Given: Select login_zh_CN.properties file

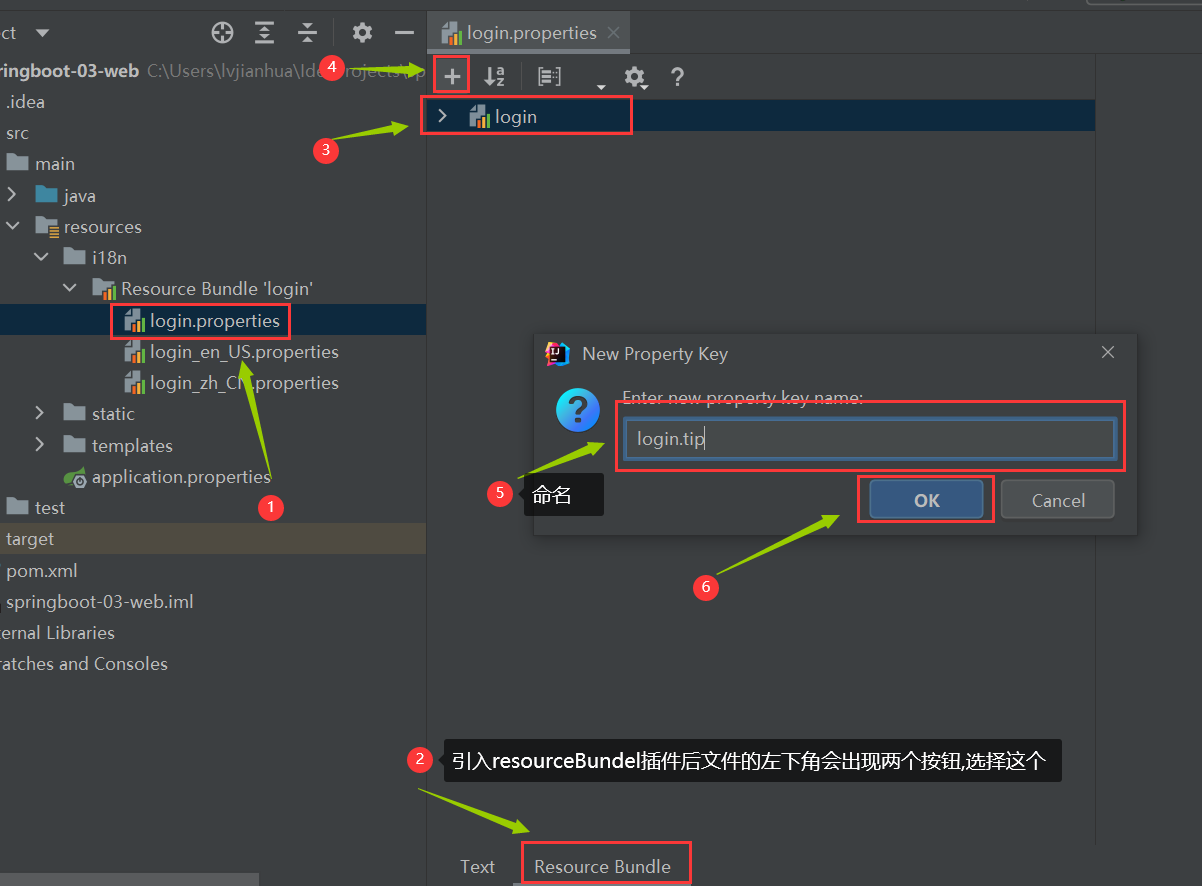Looking at the screenshot, I should point(244,383).
